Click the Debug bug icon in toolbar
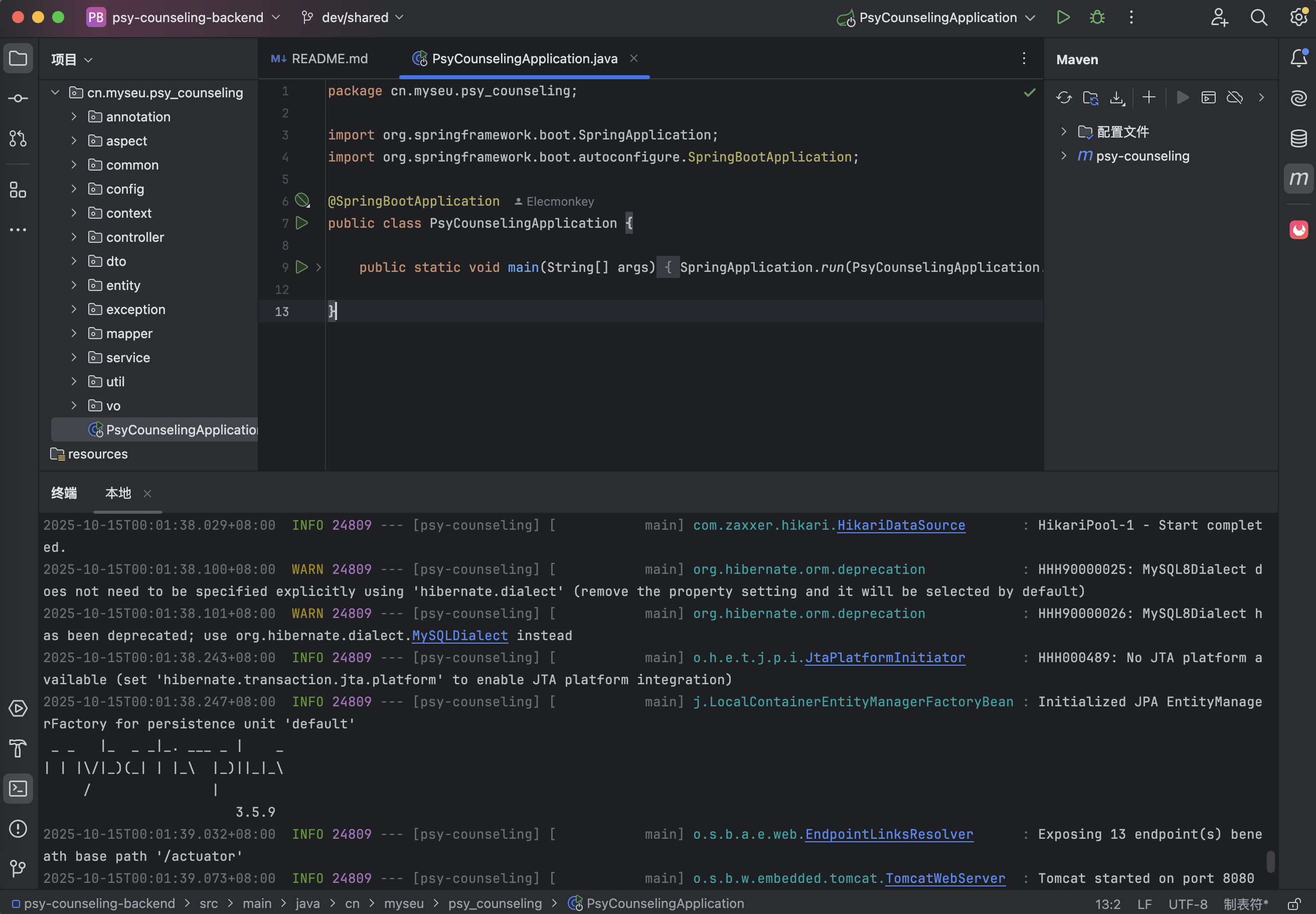The width and height of the screenshot is (1316, 914). pyautogui.click(x=1097, y=17)
